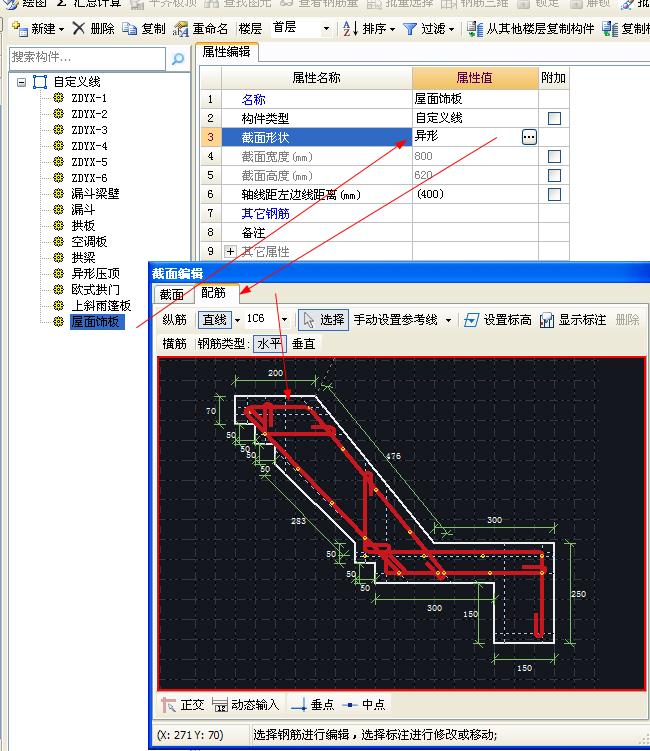The image size is (650, 751).
Task: Collapse the 自定义线 tree node
Action: click(21, 82)
